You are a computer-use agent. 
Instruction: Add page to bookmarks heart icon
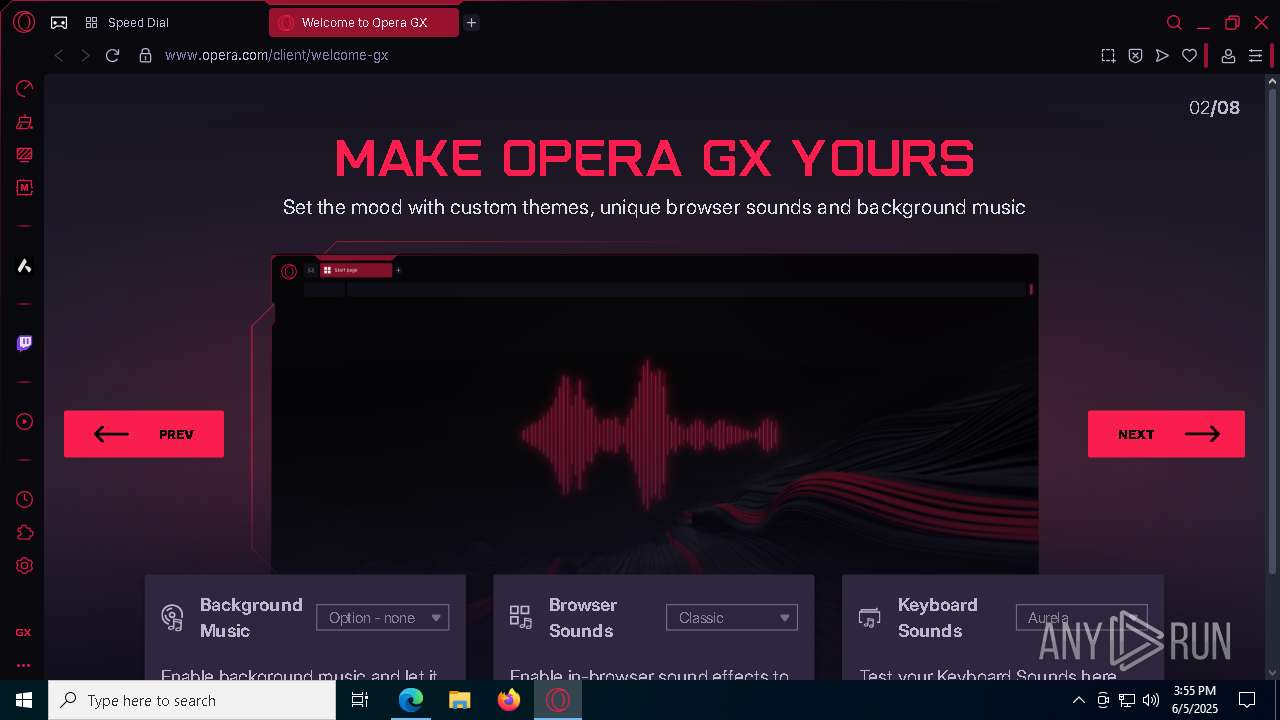coord(1189,56)
